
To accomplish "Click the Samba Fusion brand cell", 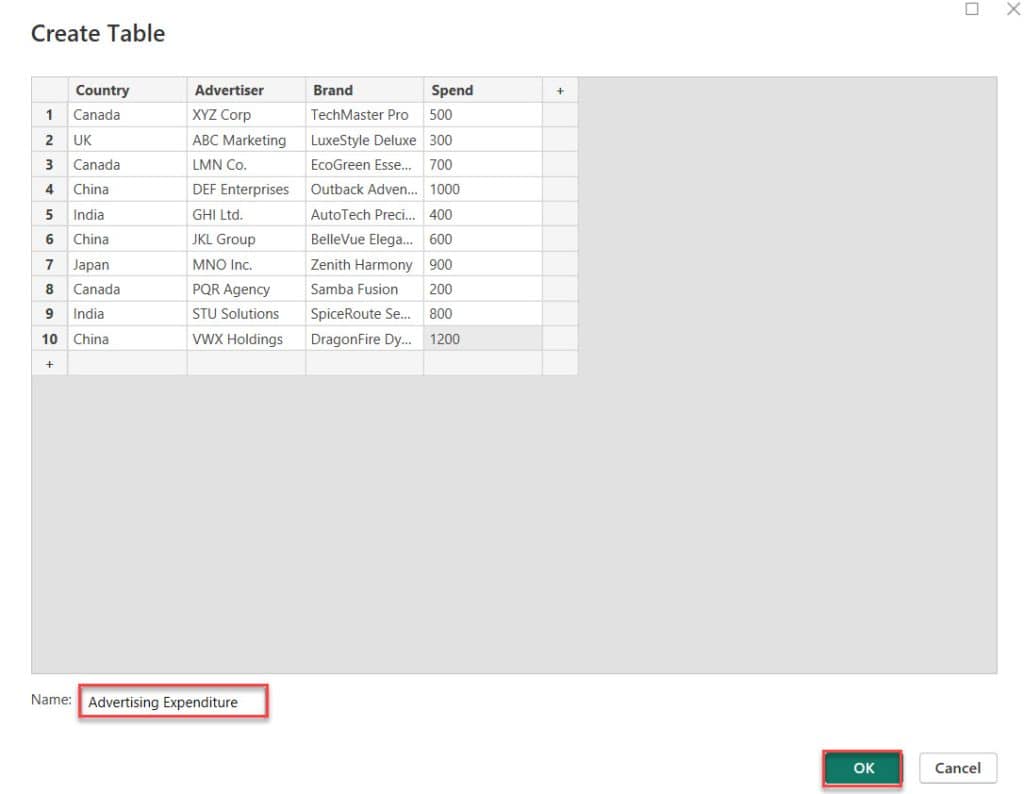I will tap(364, 289).
